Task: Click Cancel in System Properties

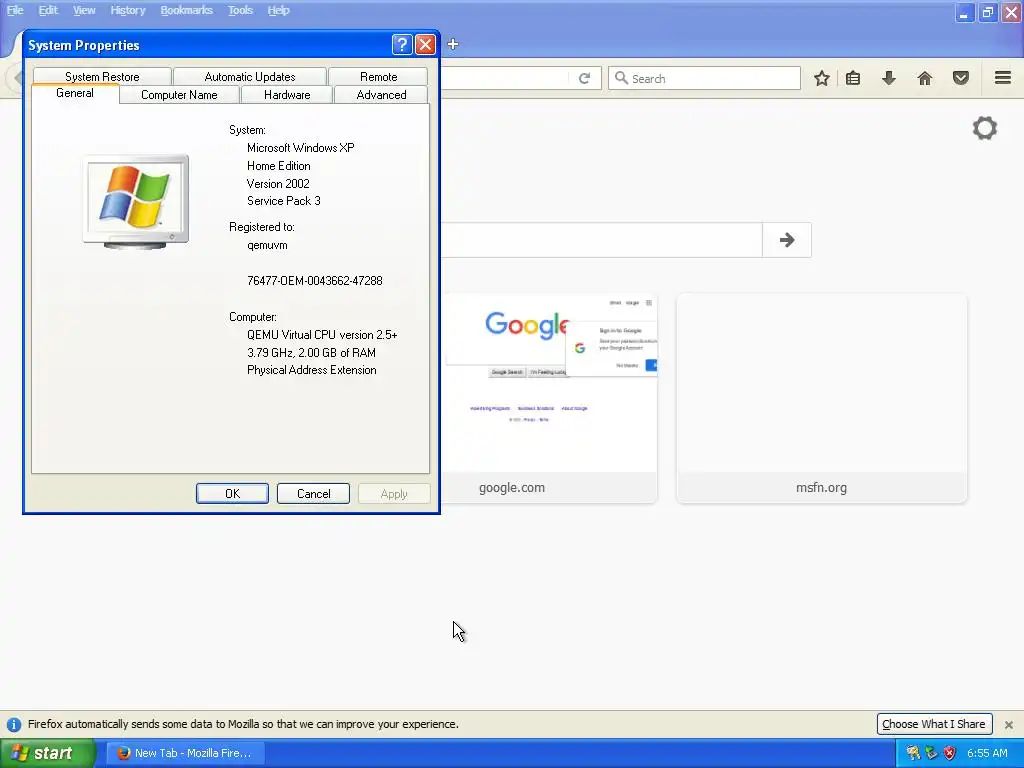Action: point(313,494)
